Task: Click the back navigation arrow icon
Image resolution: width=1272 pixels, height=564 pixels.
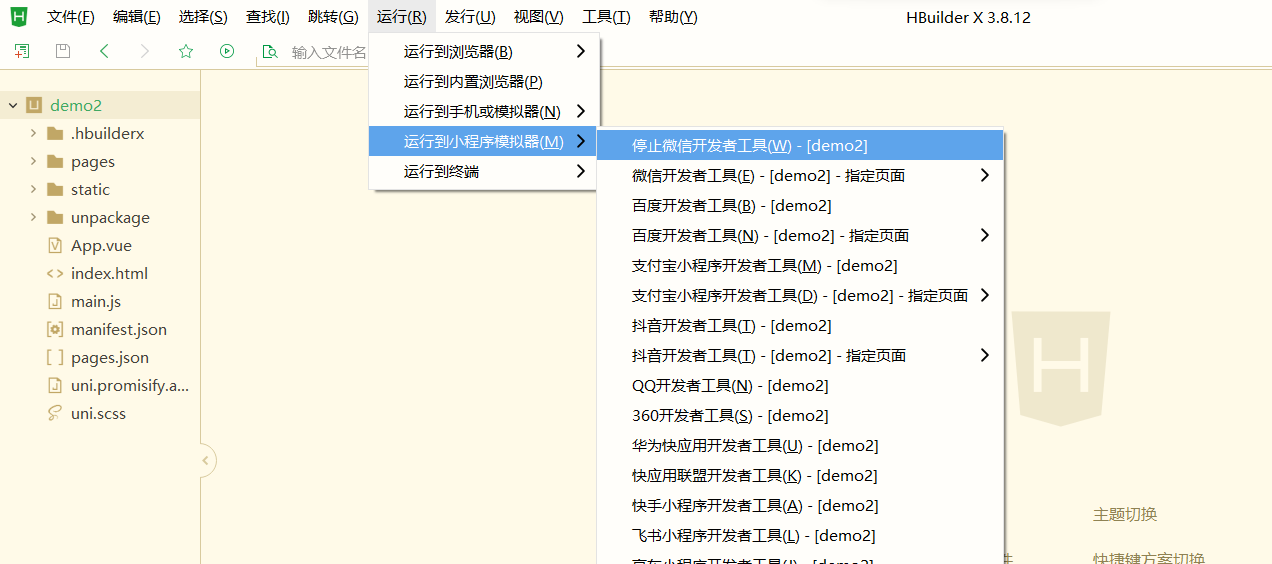Action: coord(104,51)
